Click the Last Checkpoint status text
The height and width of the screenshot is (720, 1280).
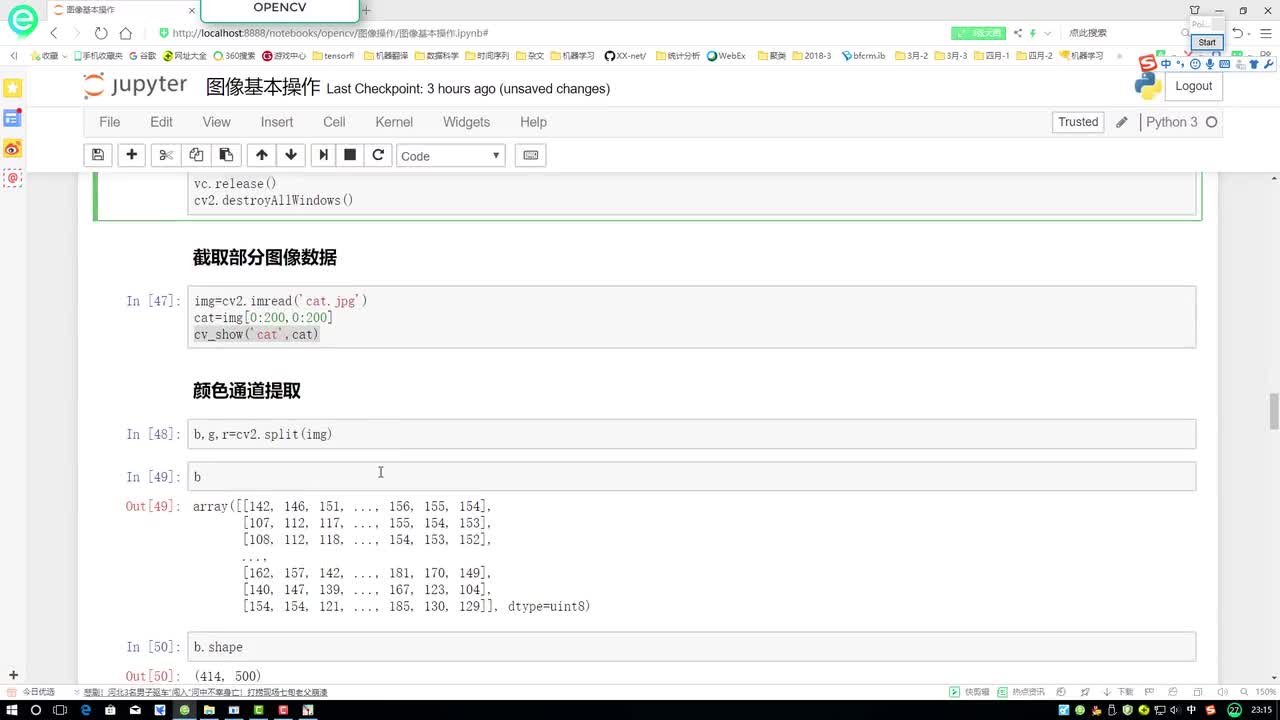pyautogui.click(x=468, y=89)
